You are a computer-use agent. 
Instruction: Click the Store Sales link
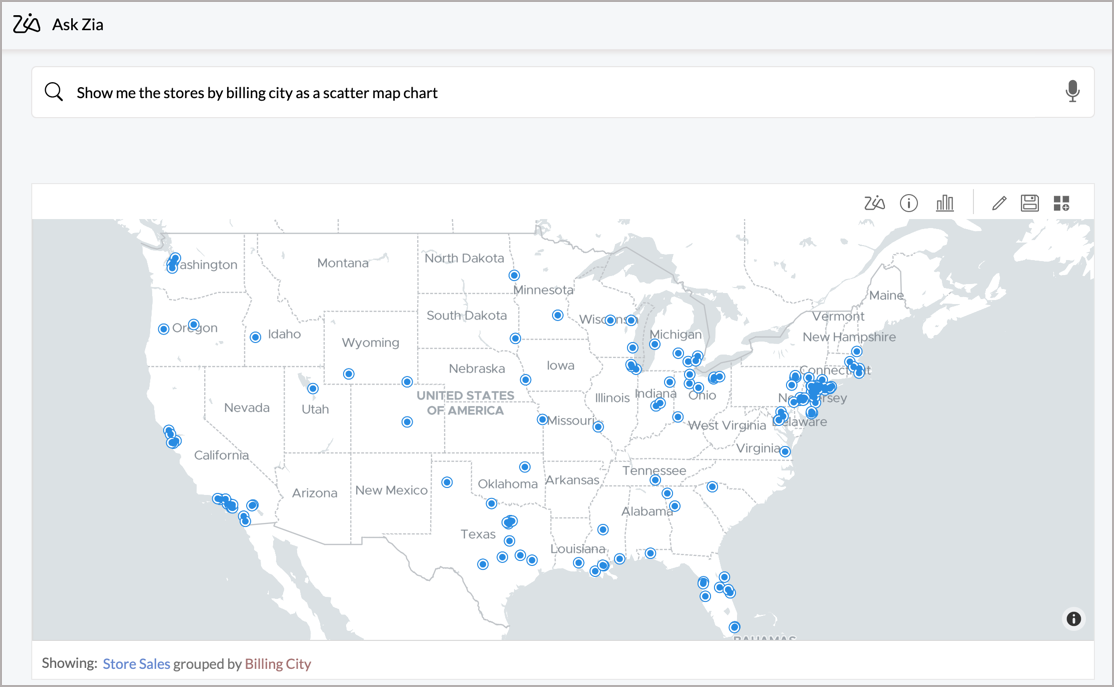pyautogui.click(x=136, y=663)
